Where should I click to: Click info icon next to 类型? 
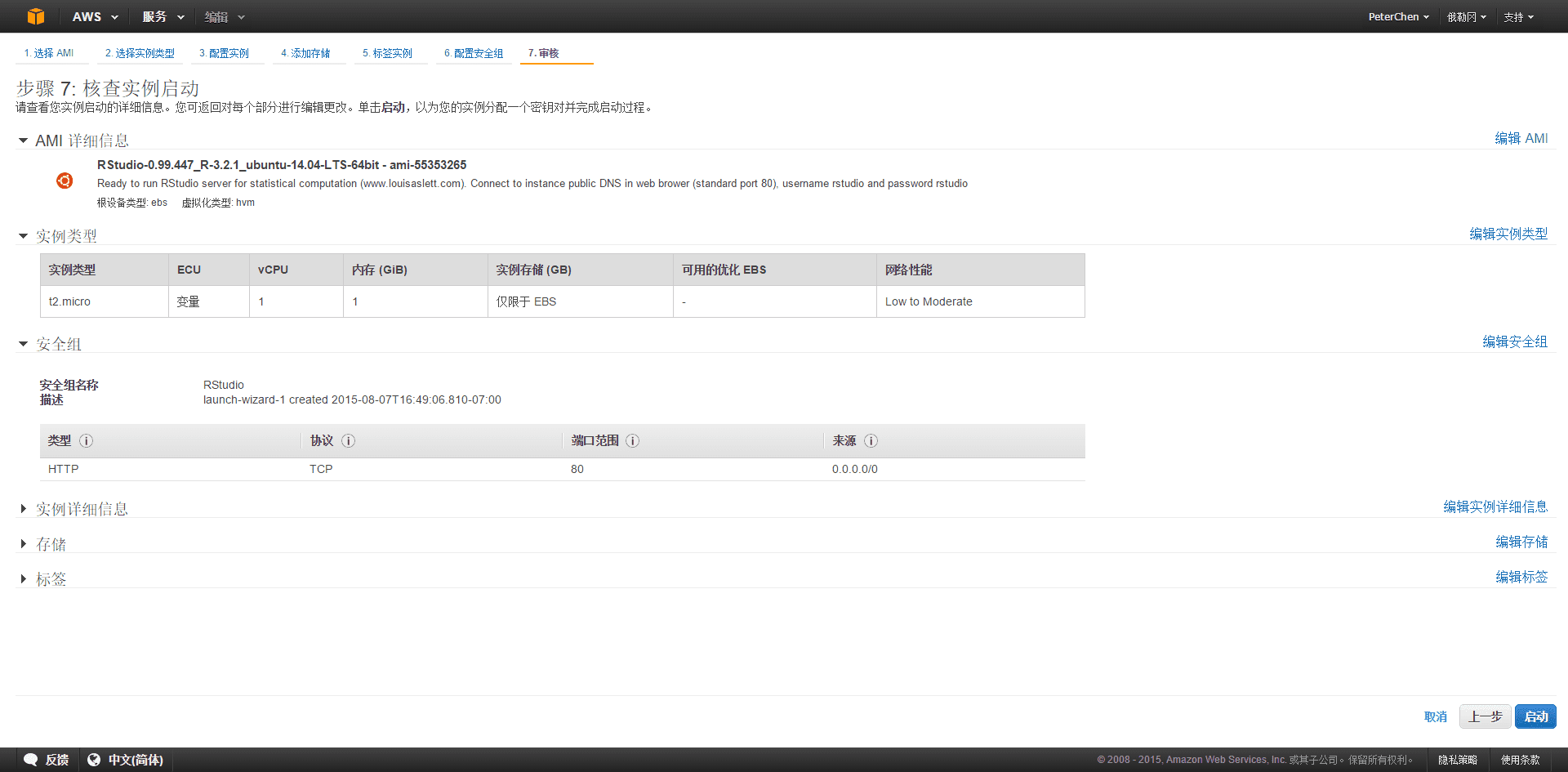click(x=86, y=440)
